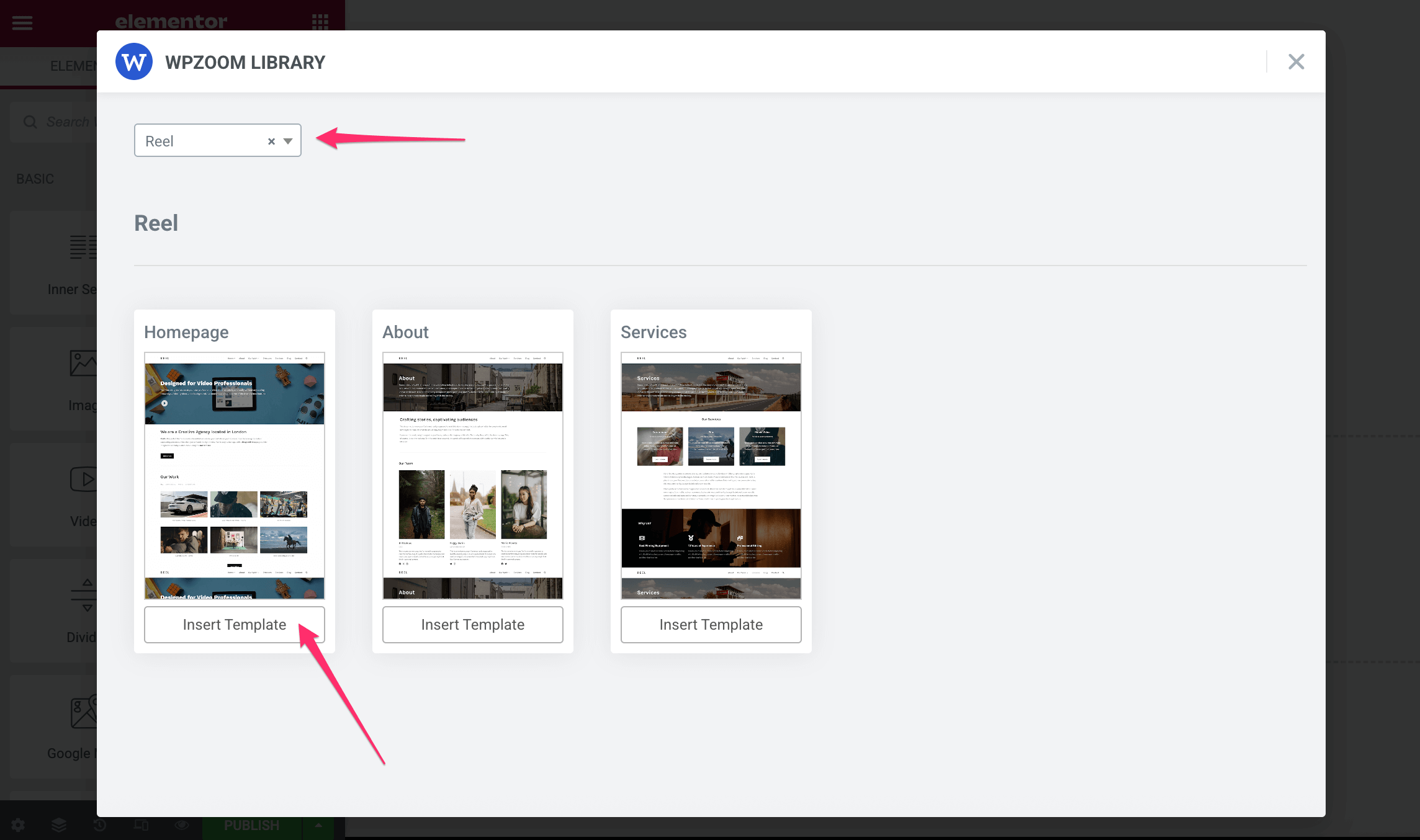Click the Services template preview thumbnail

(711, 475)
